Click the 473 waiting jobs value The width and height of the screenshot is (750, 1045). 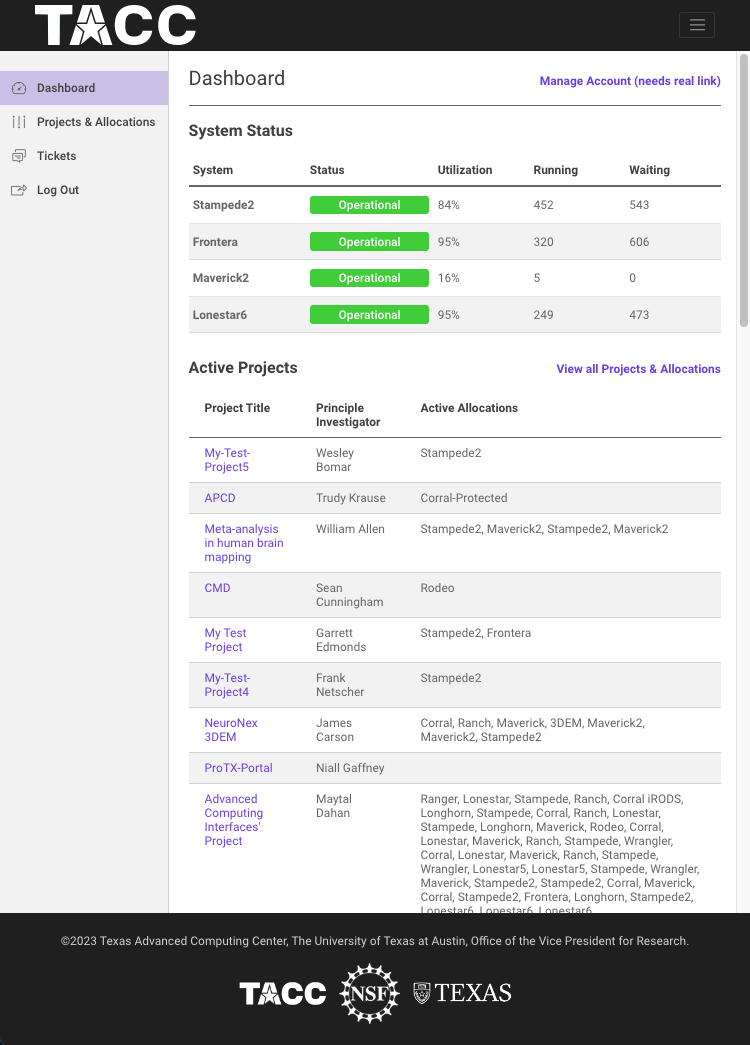point(639,315)
